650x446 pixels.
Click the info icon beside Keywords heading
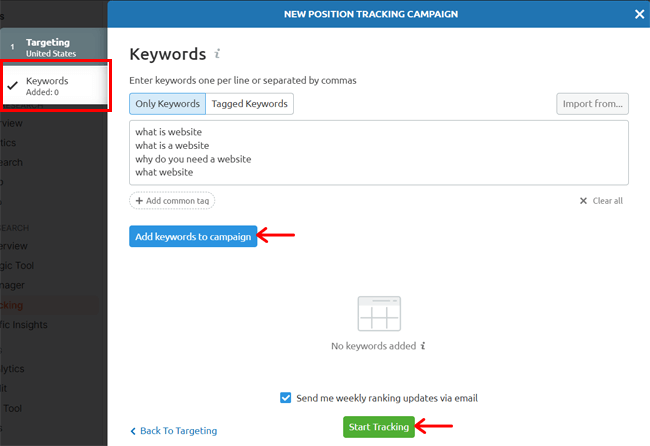(217, 53)
